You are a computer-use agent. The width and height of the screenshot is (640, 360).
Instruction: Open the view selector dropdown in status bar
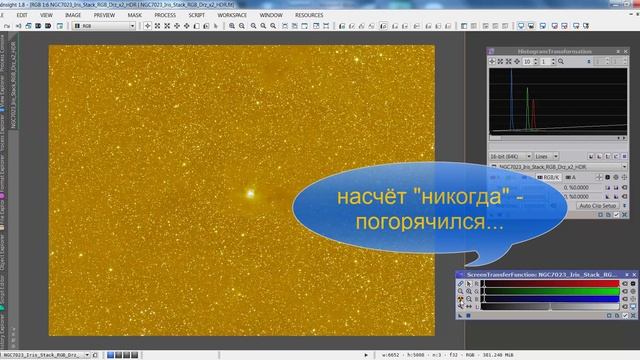(x=45, y=355)
